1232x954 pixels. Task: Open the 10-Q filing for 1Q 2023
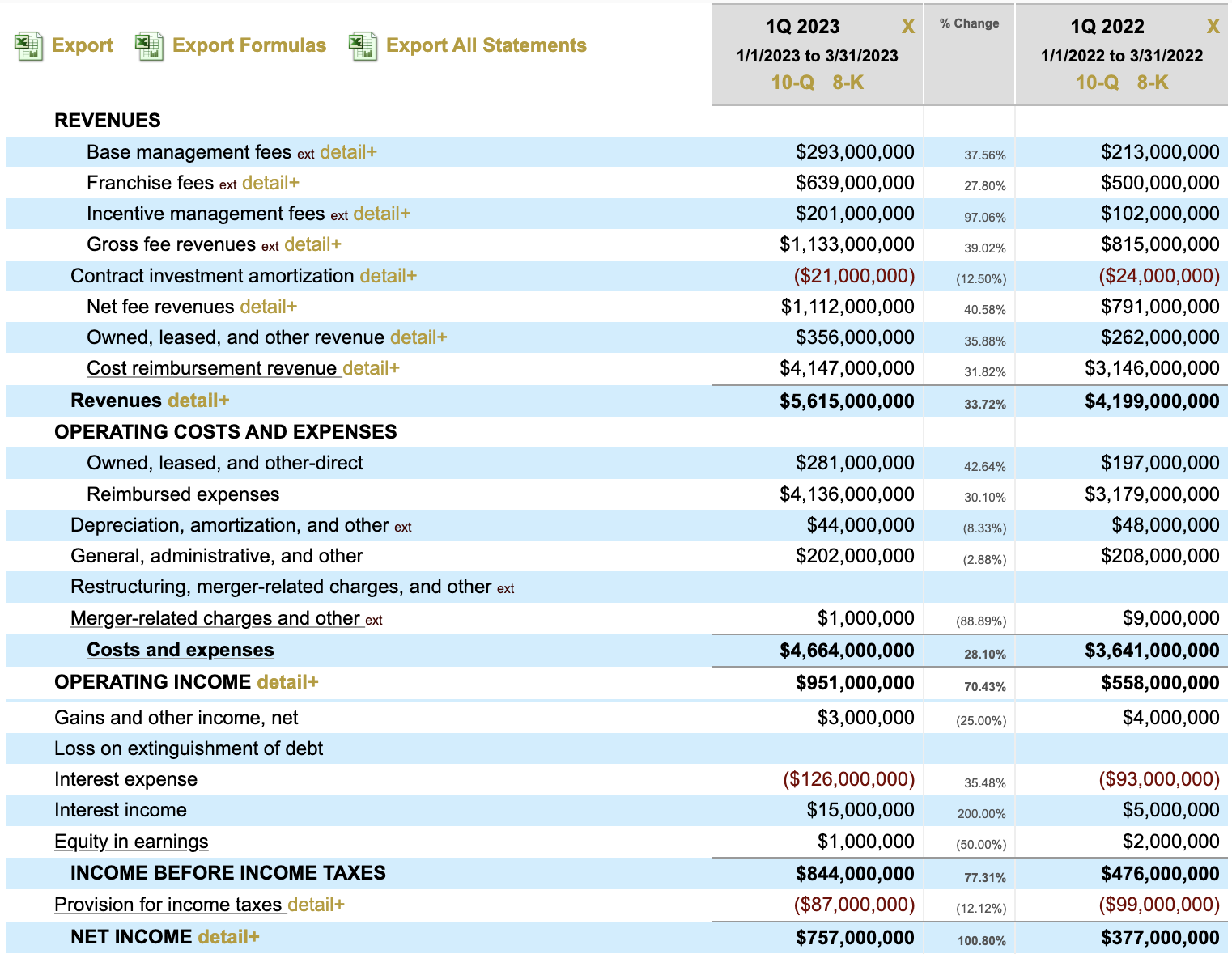(x=792, y=83)
